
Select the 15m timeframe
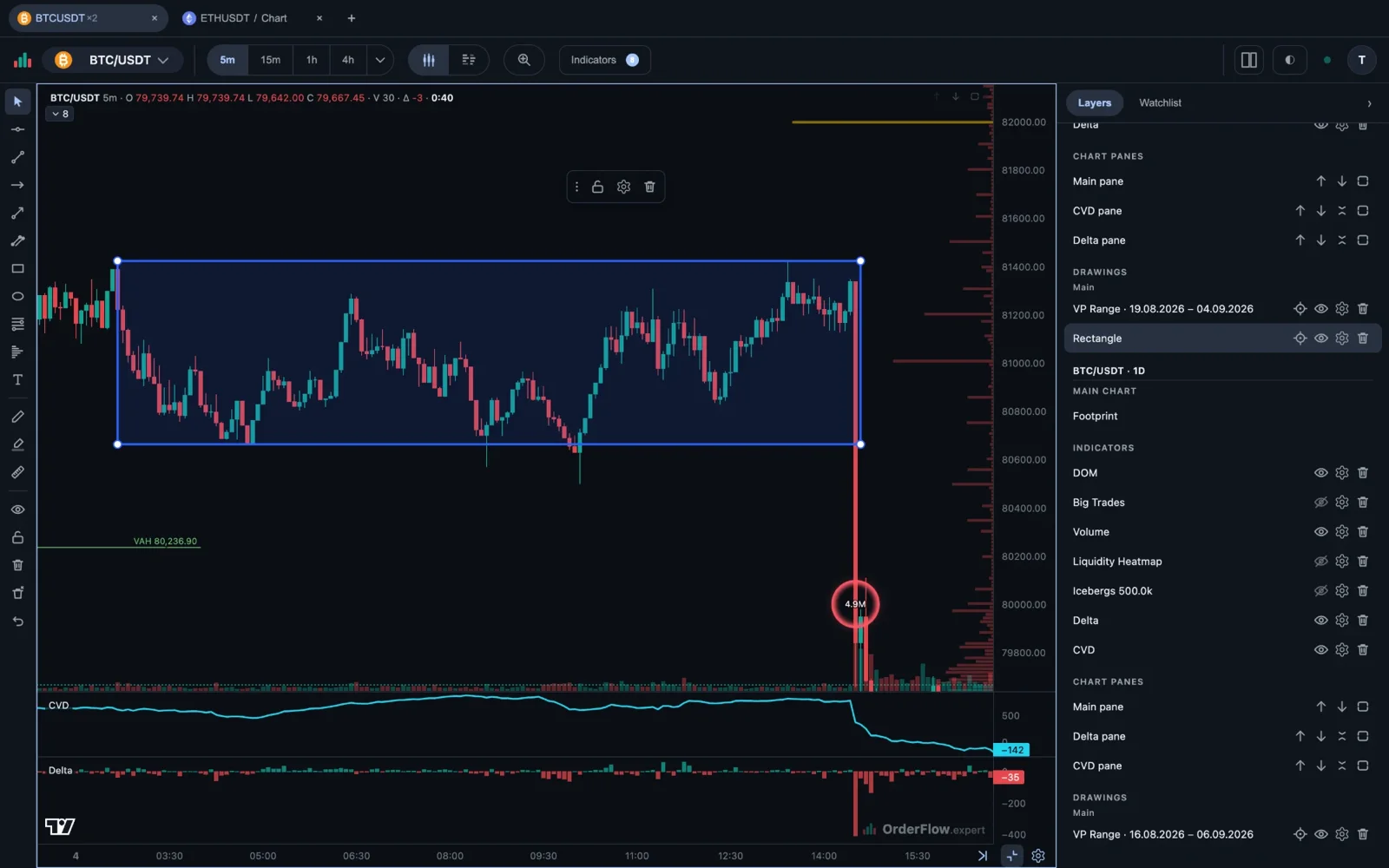271,60
